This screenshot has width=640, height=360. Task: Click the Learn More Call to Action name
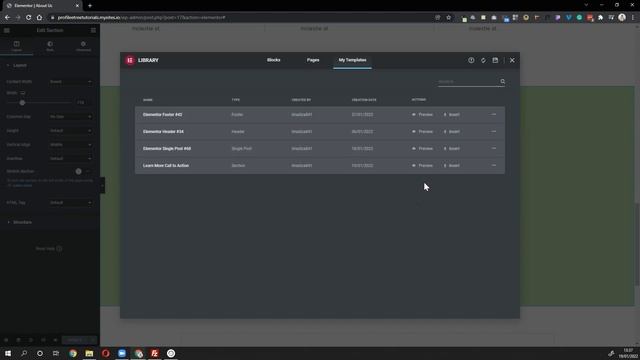(x=166, y=166)
